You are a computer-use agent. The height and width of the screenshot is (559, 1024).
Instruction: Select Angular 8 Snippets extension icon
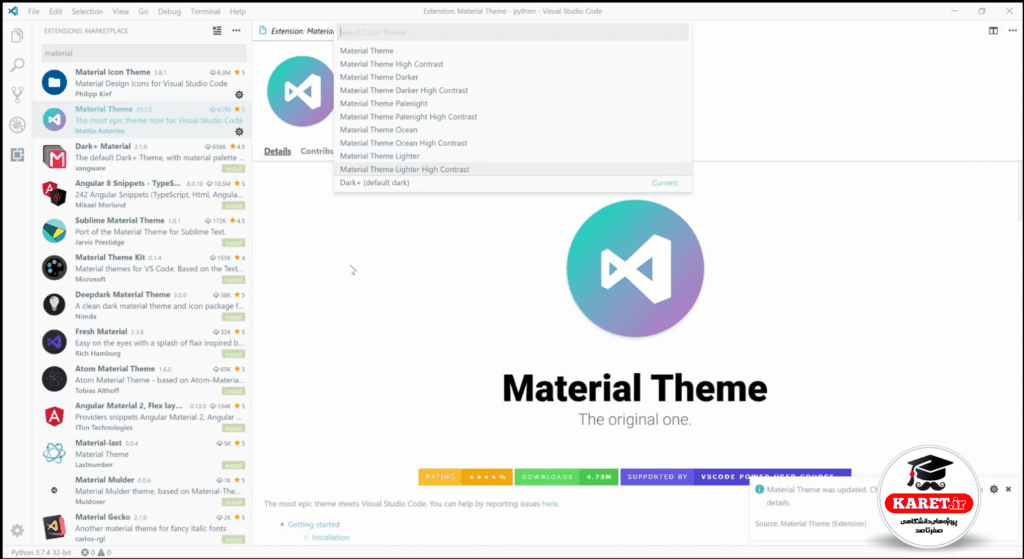[x=54, y=194]
